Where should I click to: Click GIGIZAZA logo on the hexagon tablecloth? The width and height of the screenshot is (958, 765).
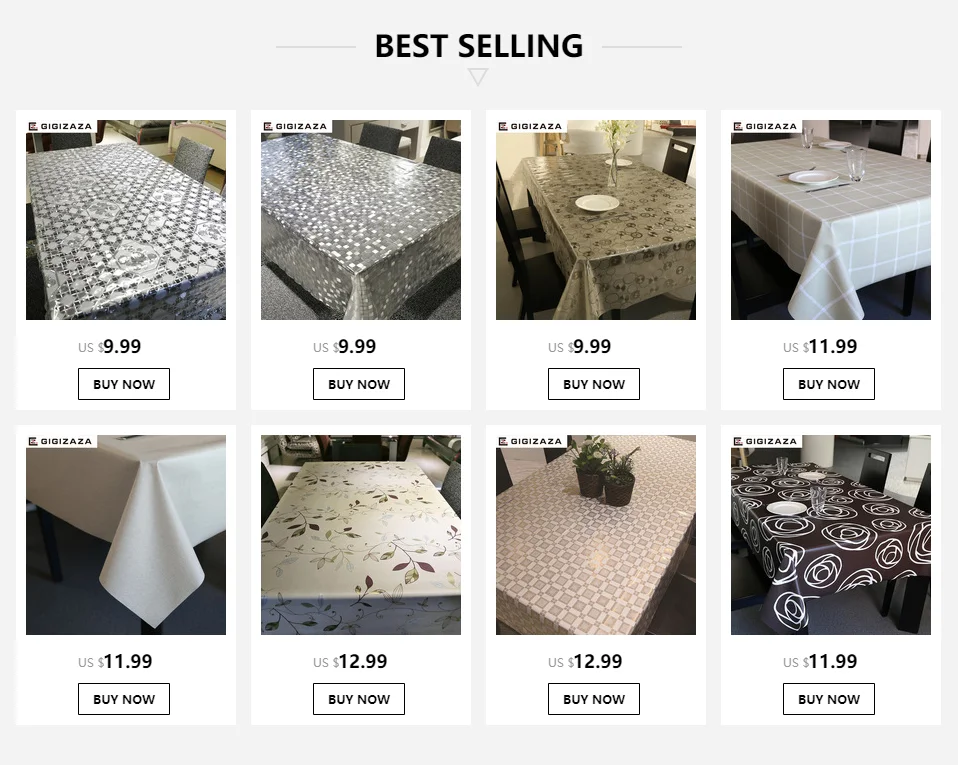tap(60, 126)
